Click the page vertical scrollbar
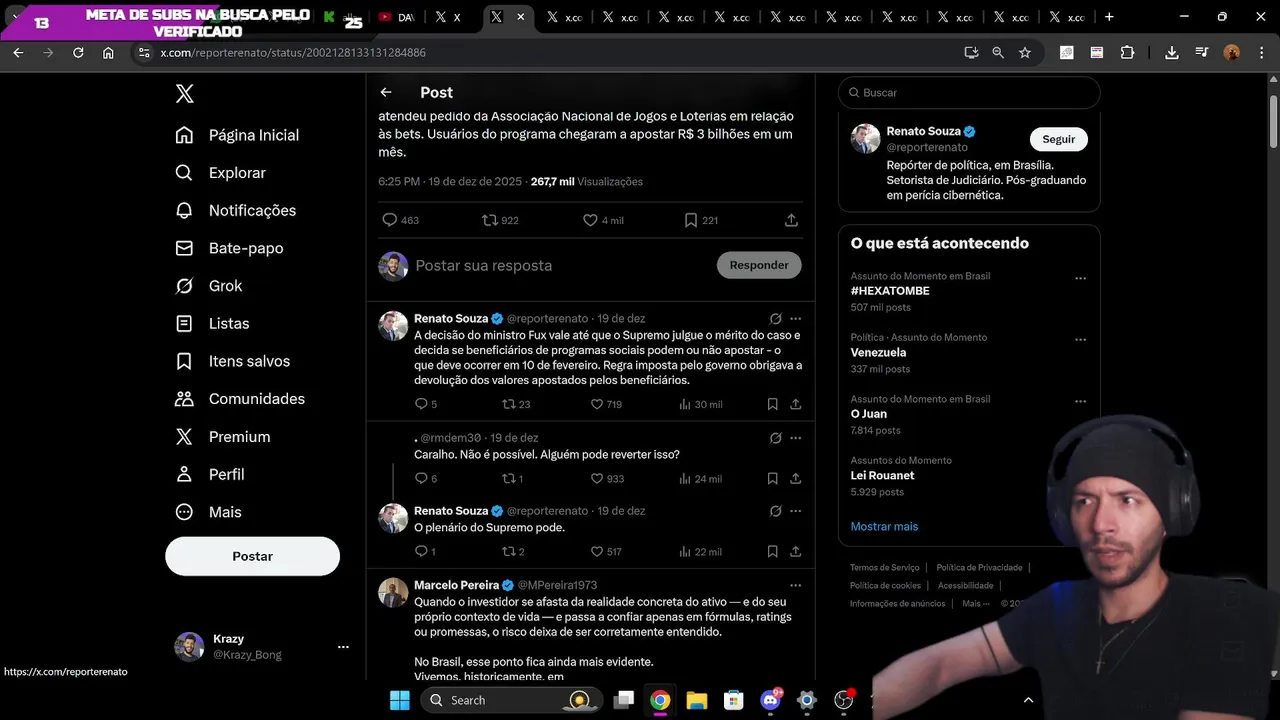Image resolution: width=1280 pixels, height=720 pixels. 1273,120
